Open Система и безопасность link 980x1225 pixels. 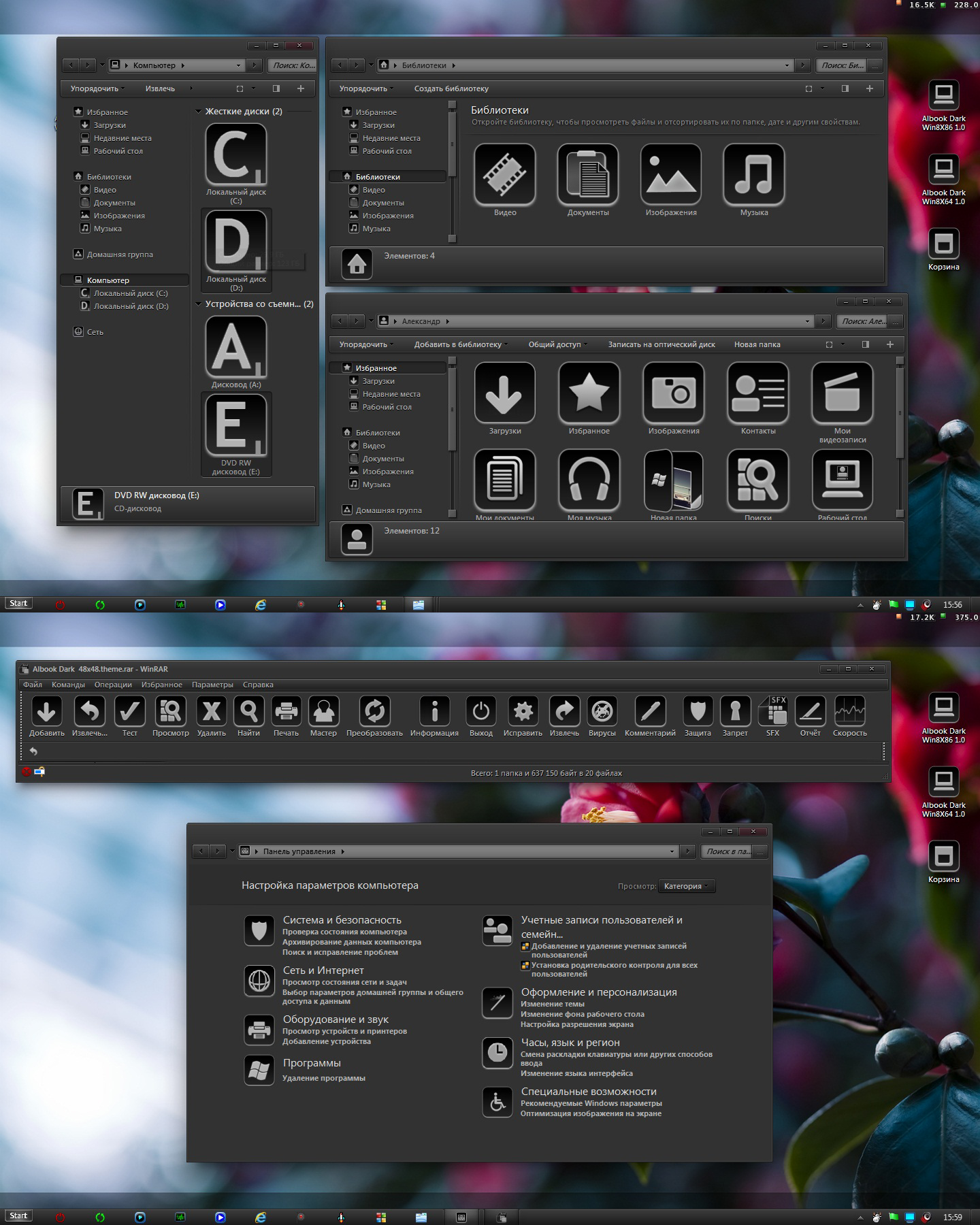342,920
